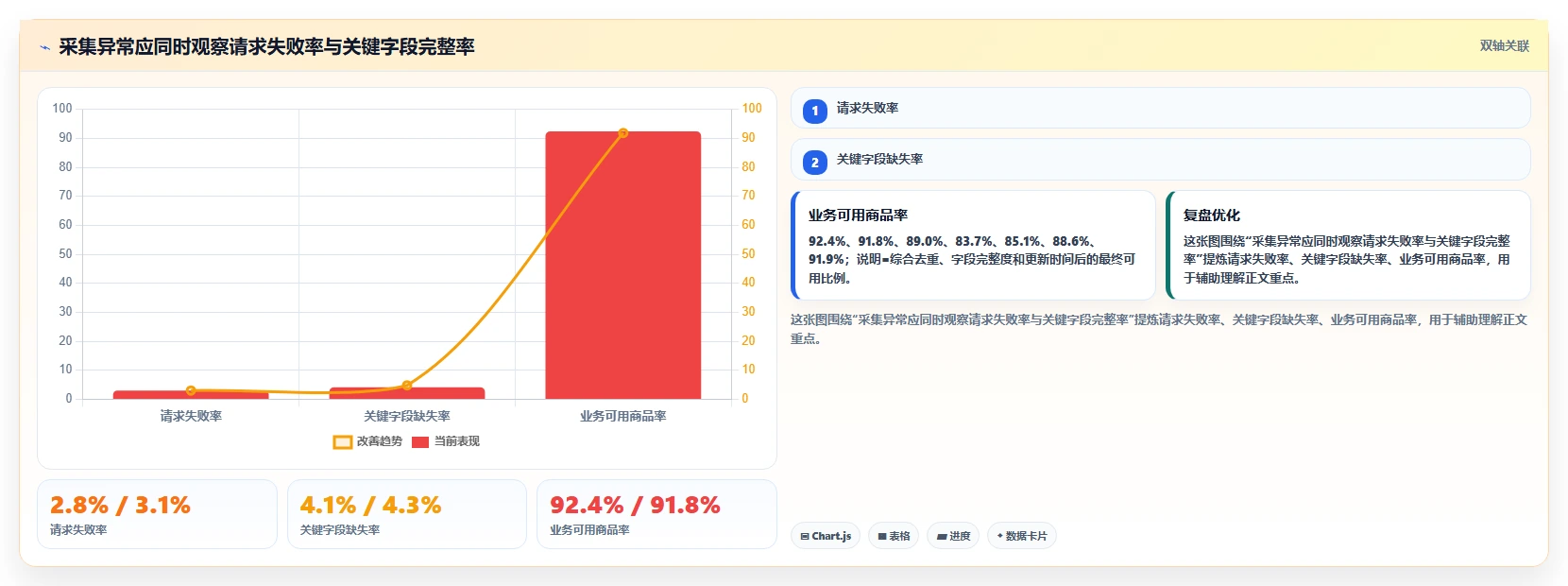Click the 92.4% / 91.8% metric card

(x=656, y=514)
